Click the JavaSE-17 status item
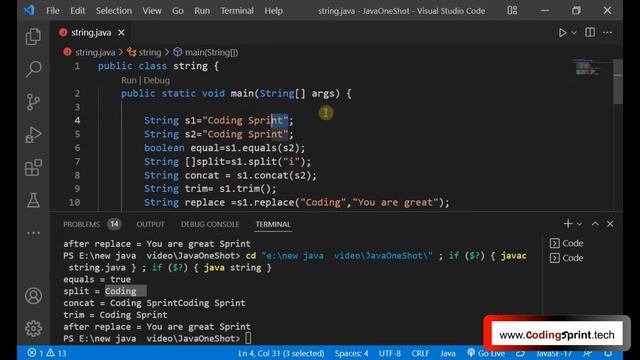The height and width of the screenshot is (360, 640). (x=553, y=353)
